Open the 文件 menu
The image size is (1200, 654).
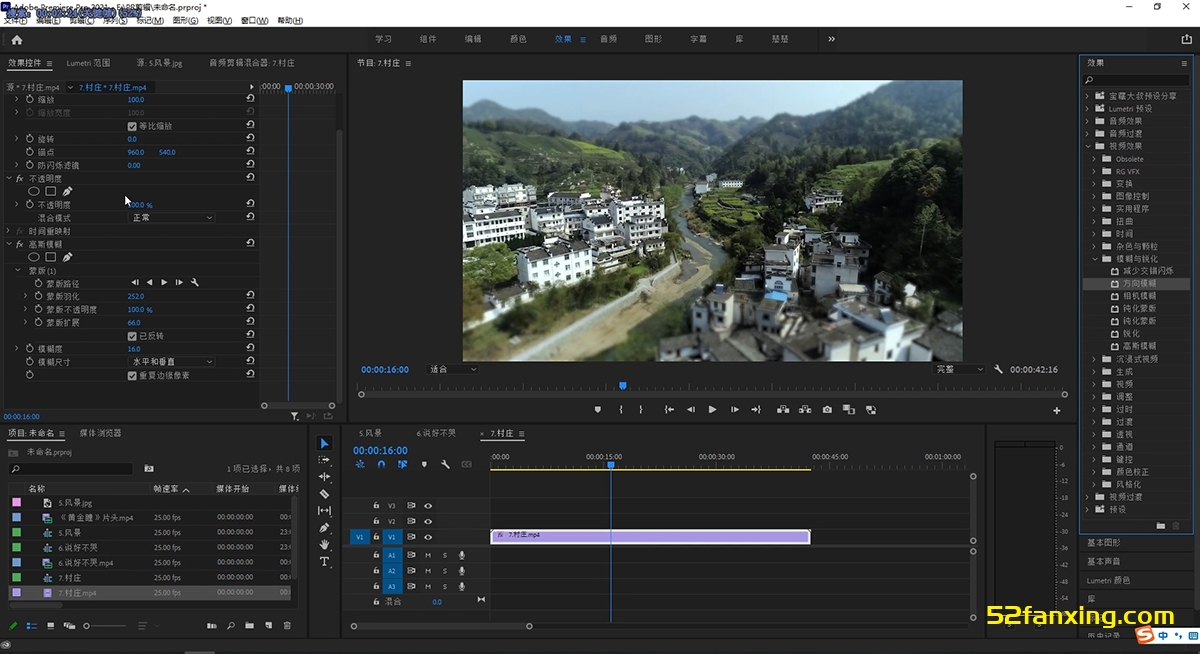(x=15, y=20)
